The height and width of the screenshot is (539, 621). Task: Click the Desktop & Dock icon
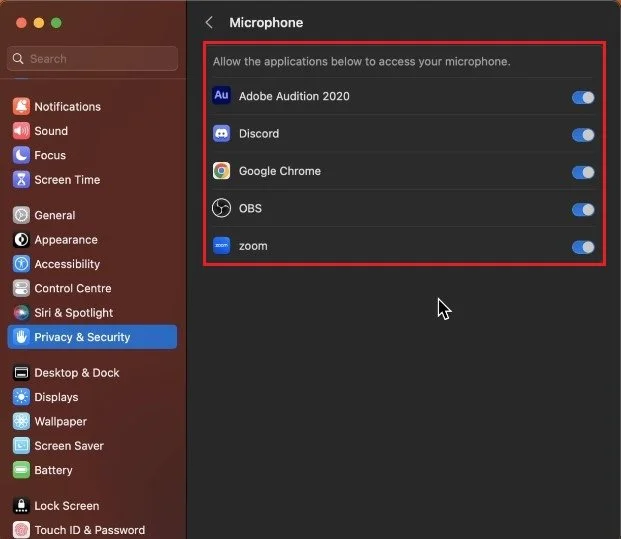pos(21,373)
